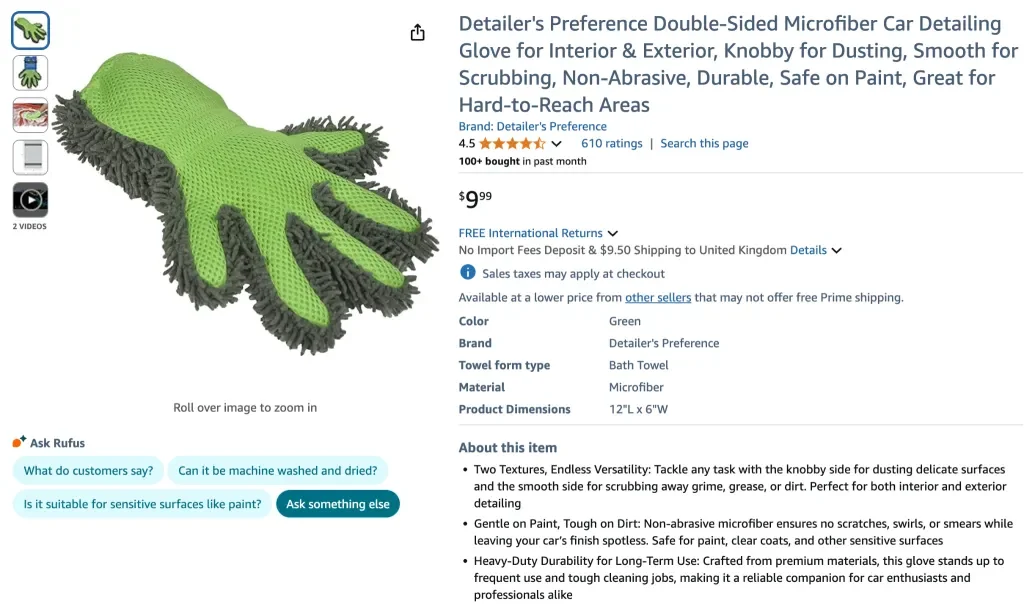
Task: Select the first green glove thumbnail
Action: click(x=30, y=31)
